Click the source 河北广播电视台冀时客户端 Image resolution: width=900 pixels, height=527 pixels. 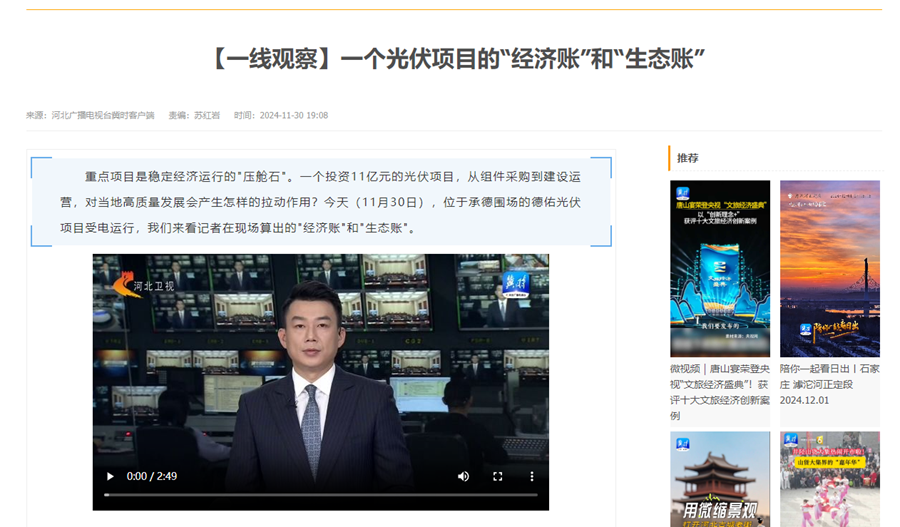(x=103, y=115)
